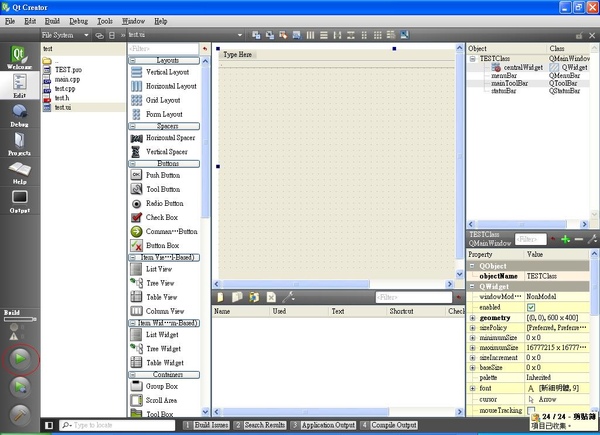The image size is (600, 435).
Task: Show the Application Output pane
Action: (324, 425)
